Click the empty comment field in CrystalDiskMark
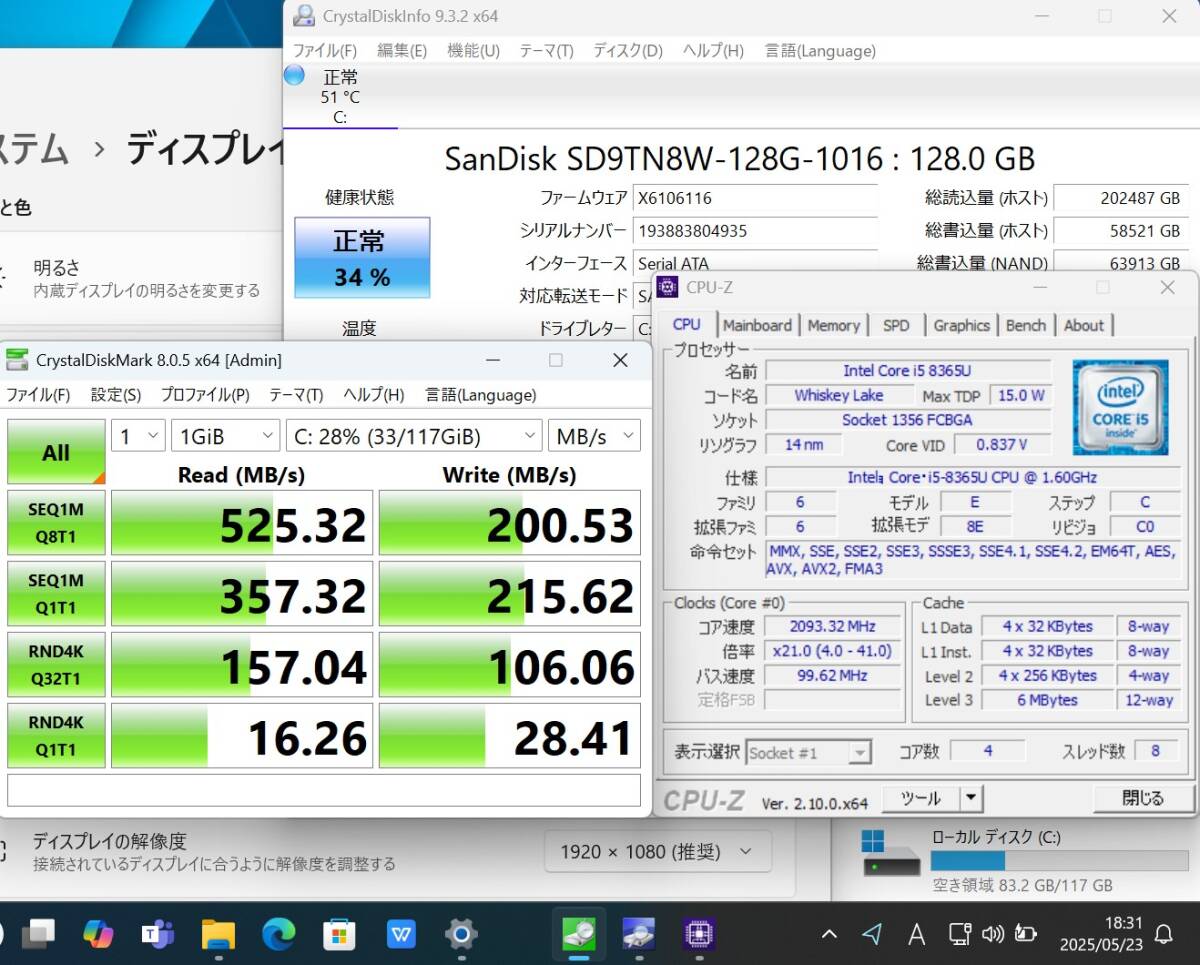This screenshot has height=965, width=1200. [324, 790]
